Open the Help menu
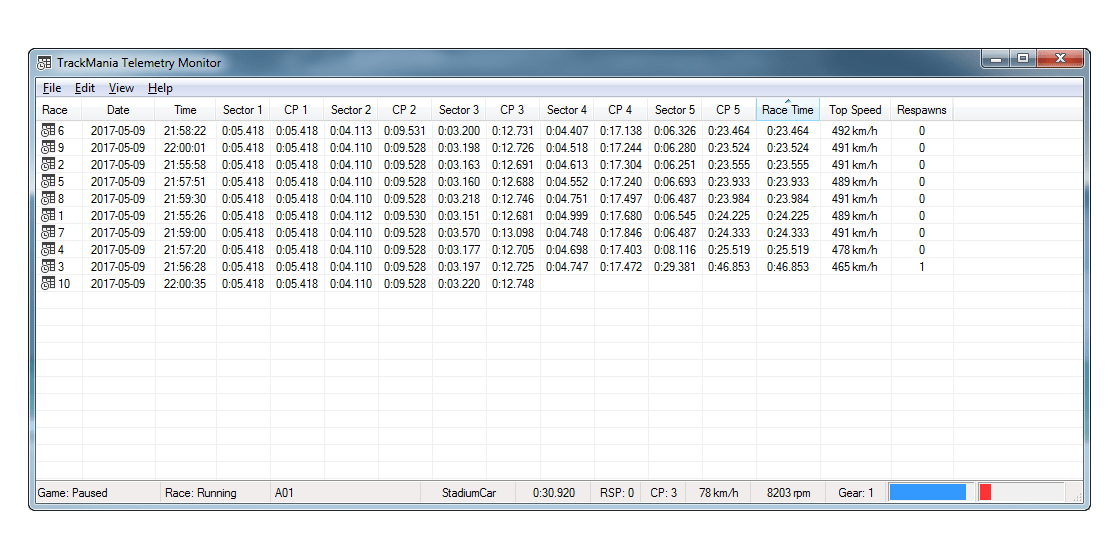1120x560 pixels. pos(160,88)
